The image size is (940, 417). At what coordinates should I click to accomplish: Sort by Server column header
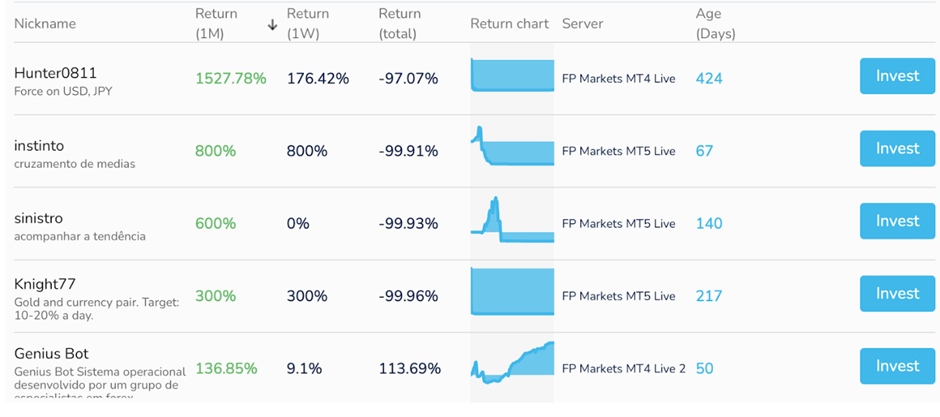[583, 24]
